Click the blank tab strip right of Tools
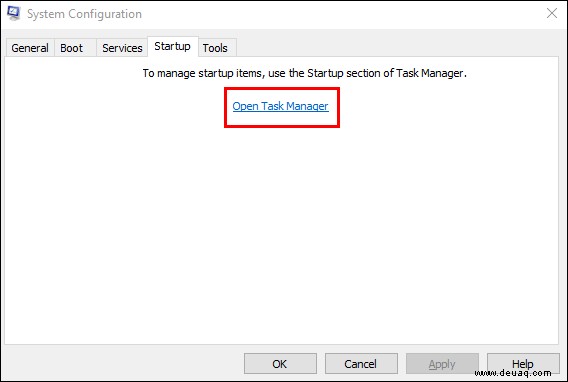568x382 pixels. [397, 47]
